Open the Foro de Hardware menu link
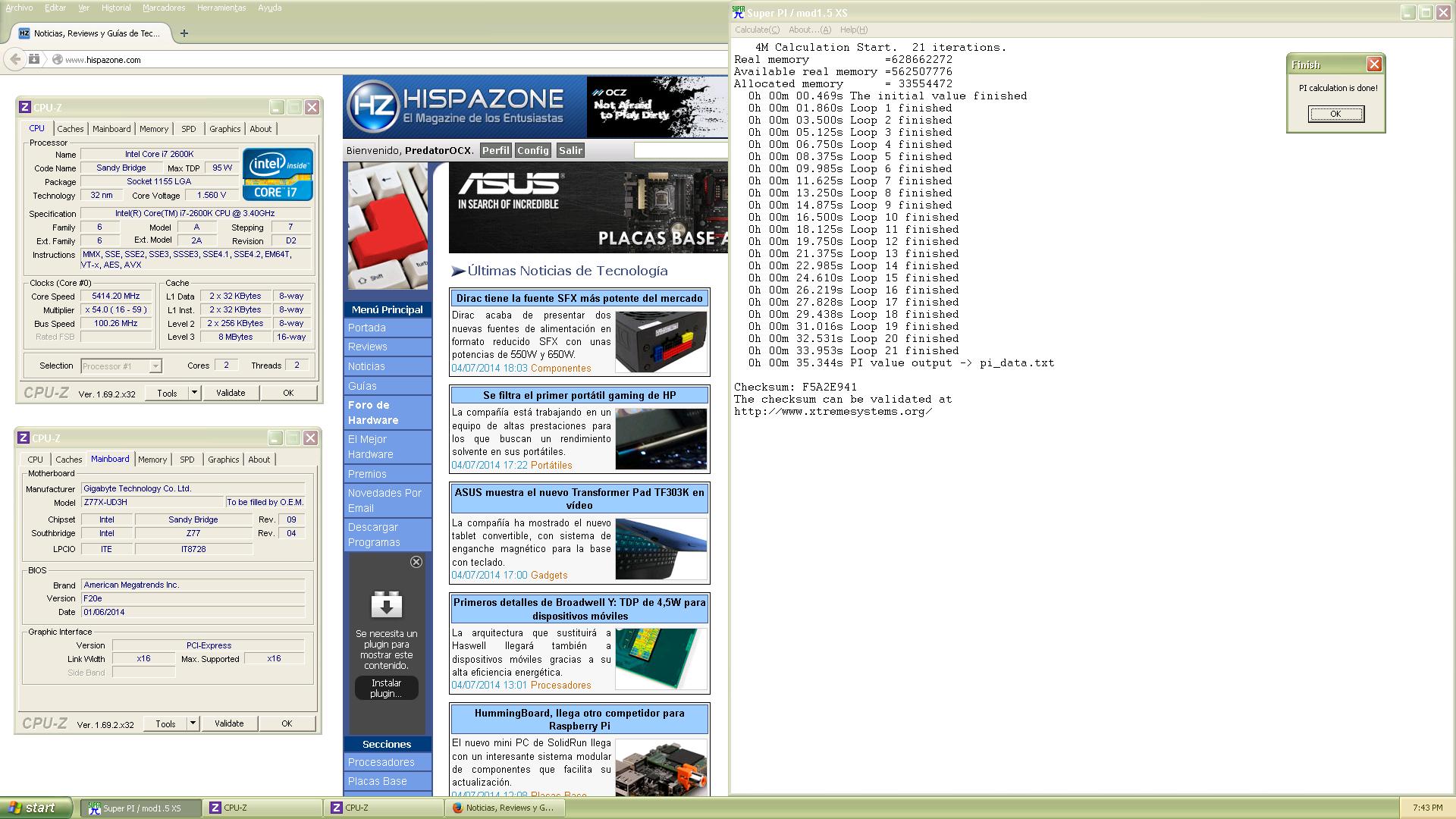Image resolution: width=1456 pixels, height=819 pixels. 372,413
